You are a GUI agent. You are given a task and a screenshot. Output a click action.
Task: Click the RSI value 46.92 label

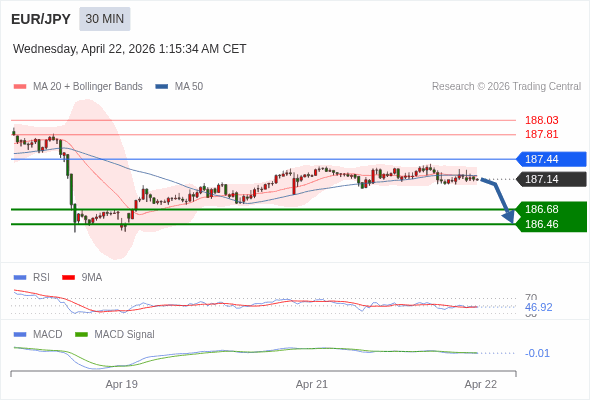pos(538,307)
